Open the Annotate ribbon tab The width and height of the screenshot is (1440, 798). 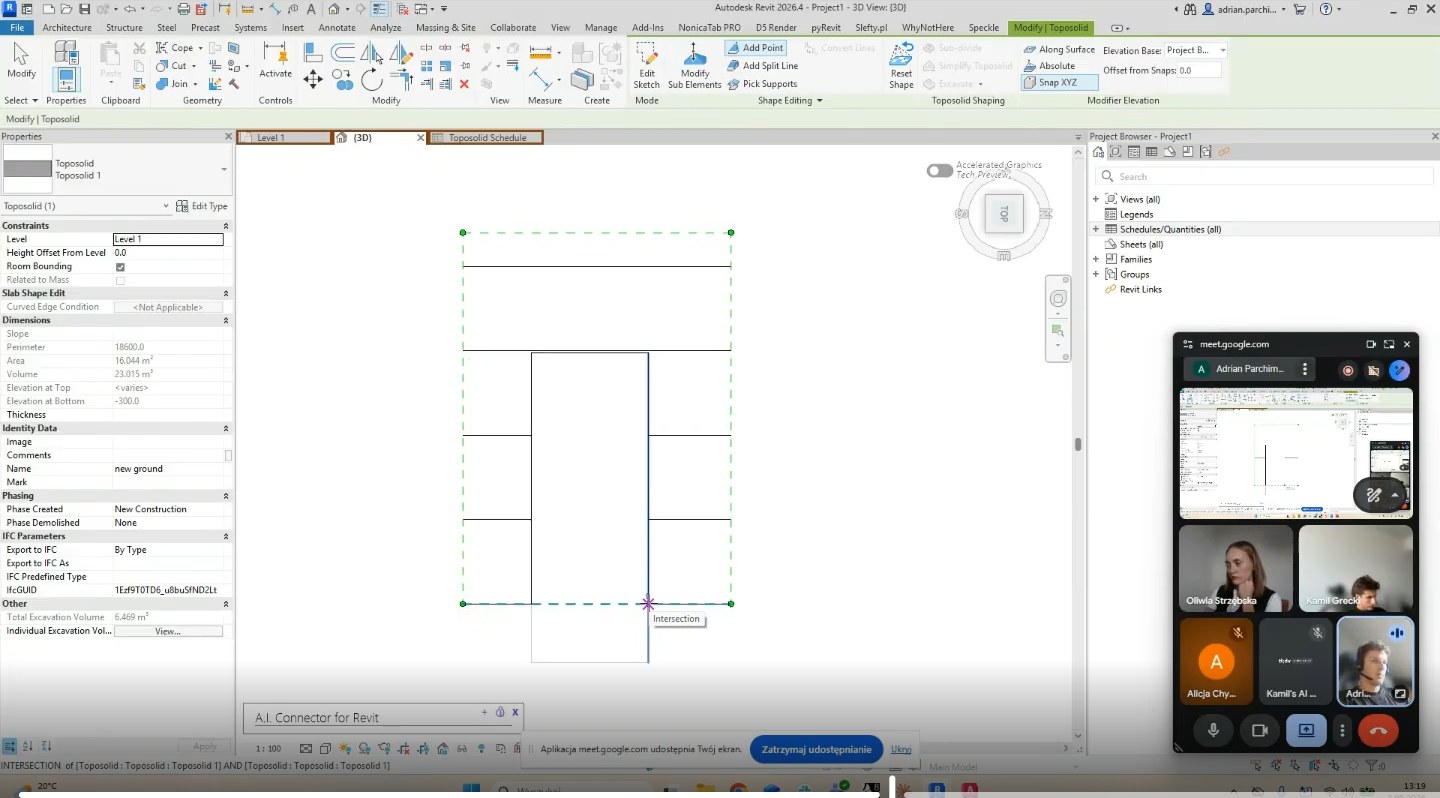click(x=337, y=28)
